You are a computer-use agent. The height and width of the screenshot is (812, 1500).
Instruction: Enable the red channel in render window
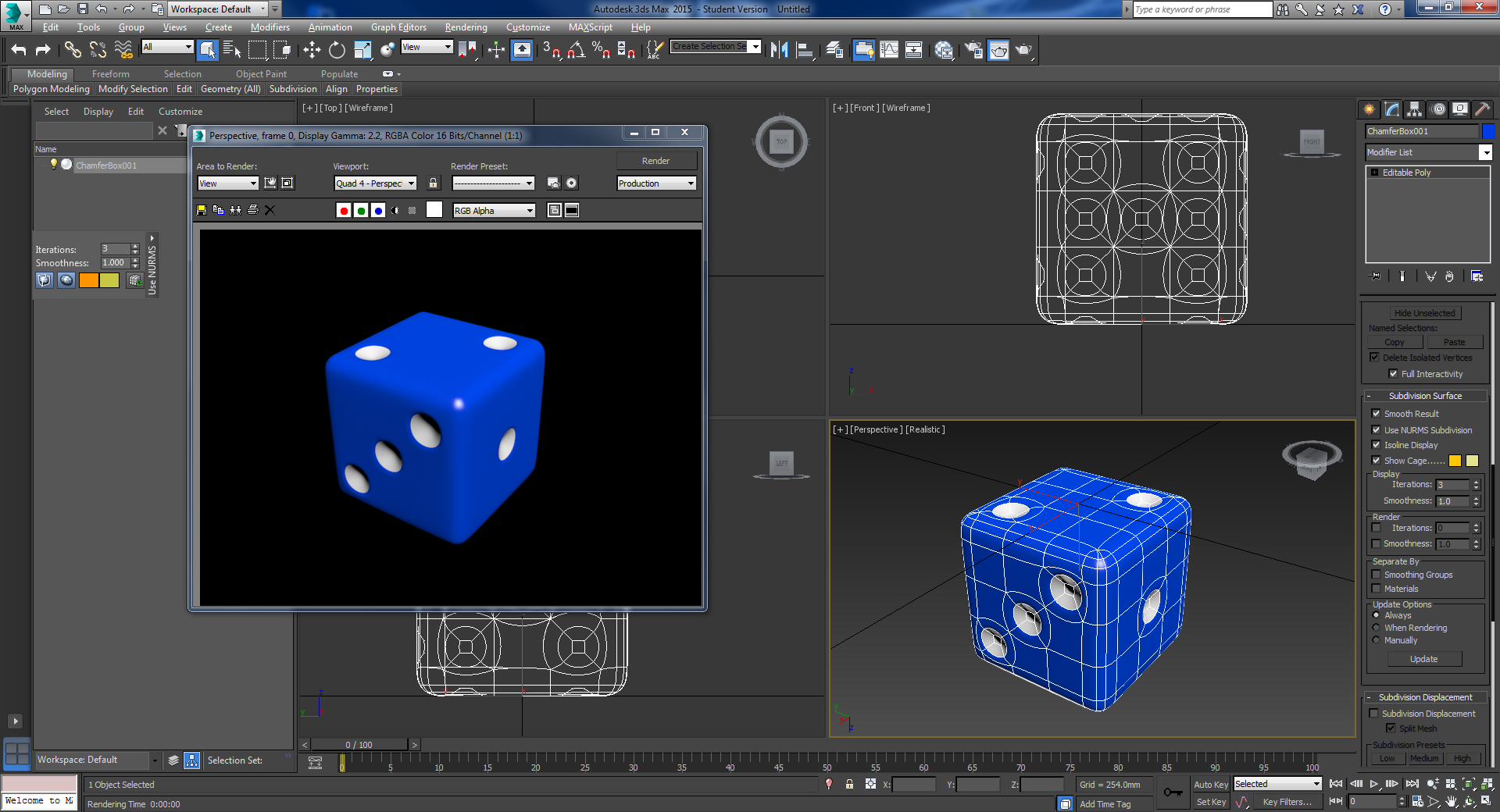click(x=344, y=210)
